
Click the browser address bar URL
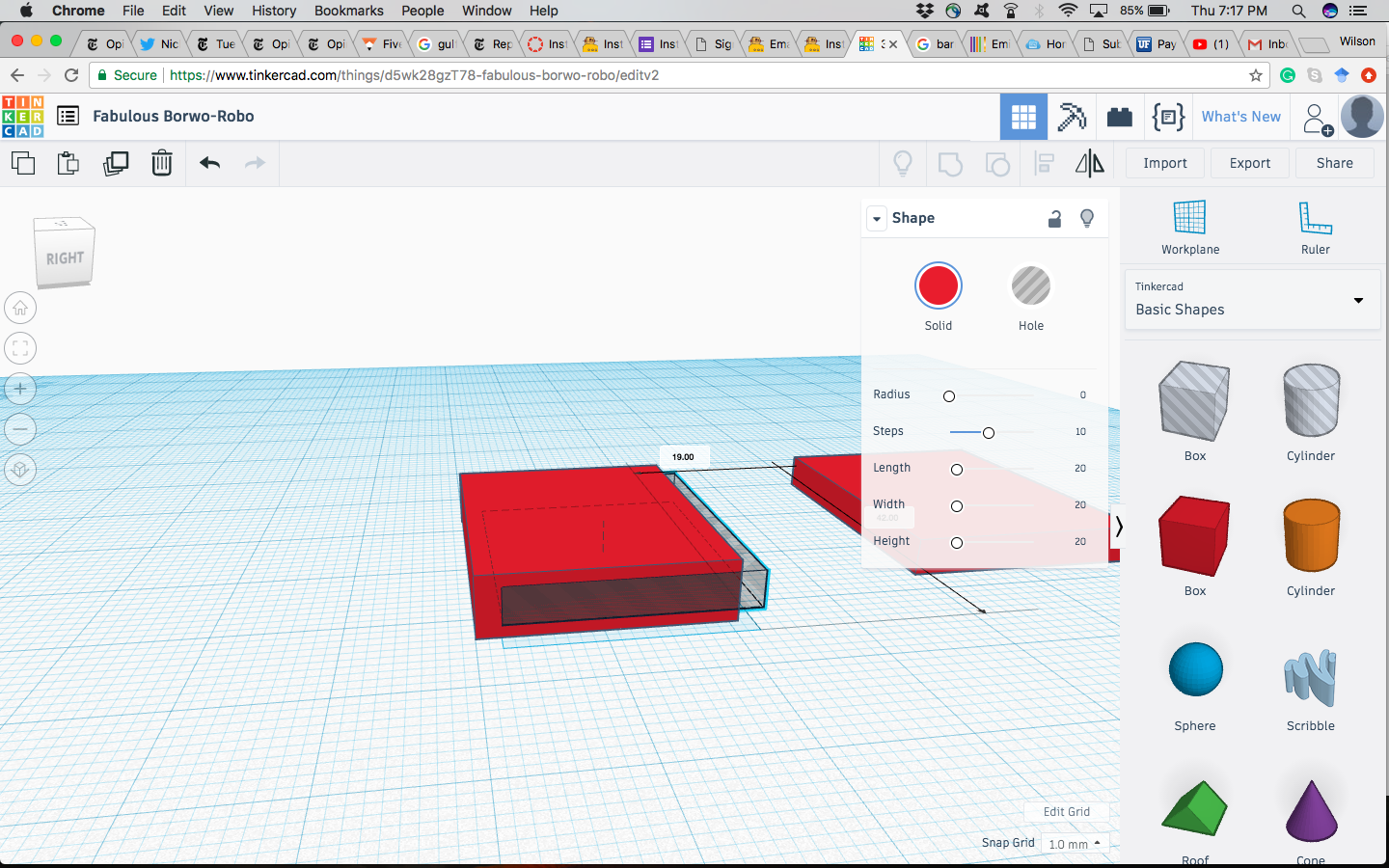pyautogui.click(x=415, y=75)
